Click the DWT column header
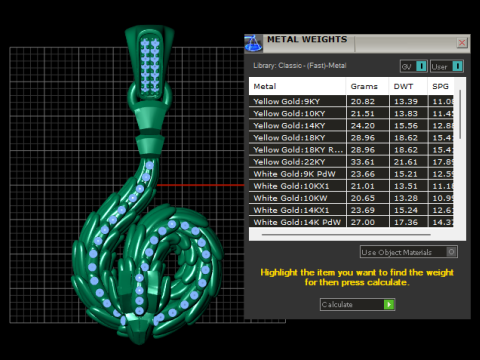Image resolution: width=480 pixels, height=360 pixels. 408,86
